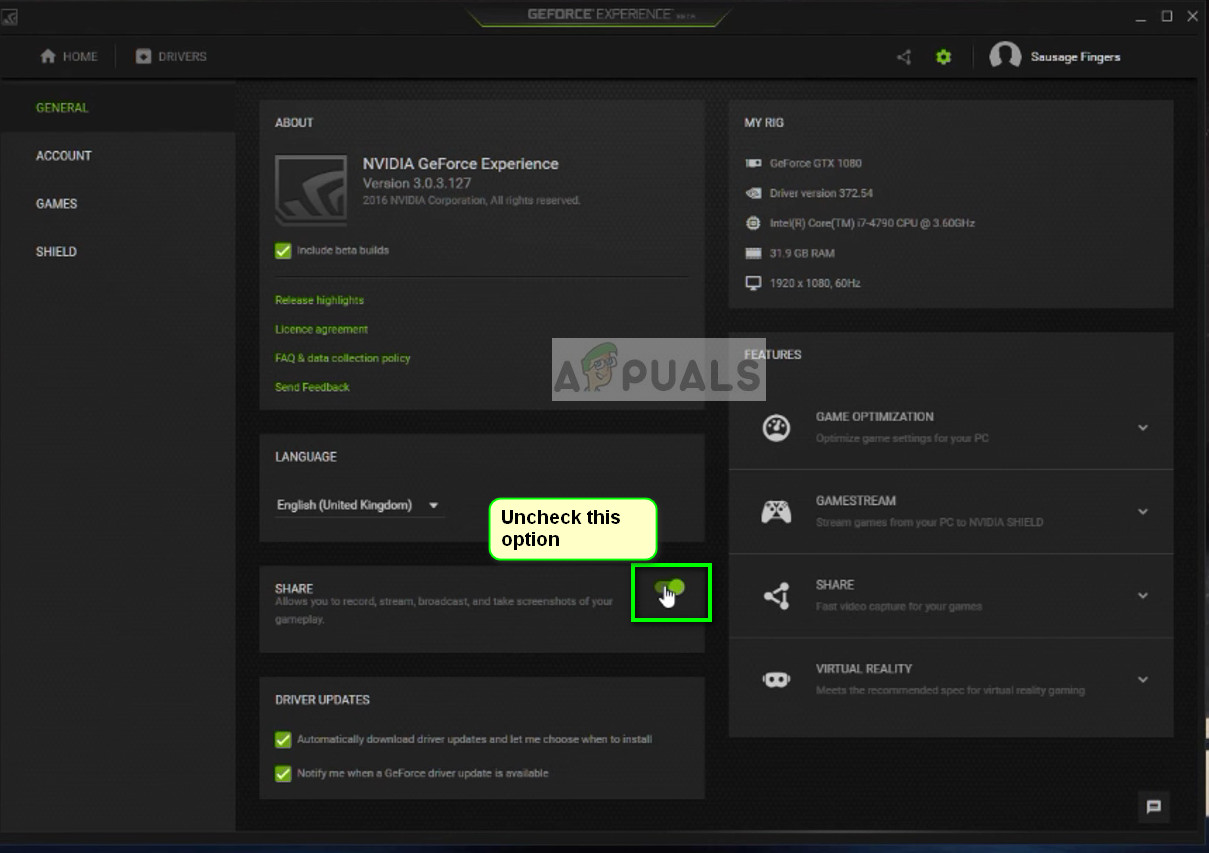Expand the Game Optimization feature chevron
The height and width of the screenshot is (853, 1209).
click(x=1143, y=428)
